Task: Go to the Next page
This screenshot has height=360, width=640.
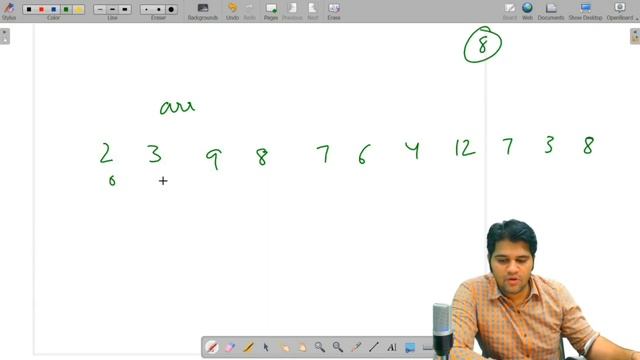Action: click(313, 11)
